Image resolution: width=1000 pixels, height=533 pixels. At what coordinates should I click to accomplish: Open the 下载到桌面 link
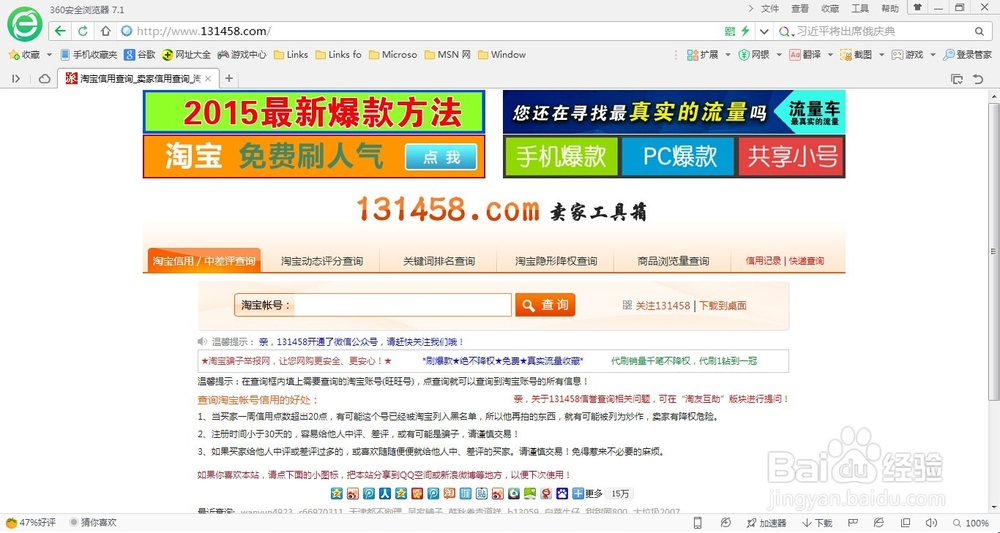point(723,305)
